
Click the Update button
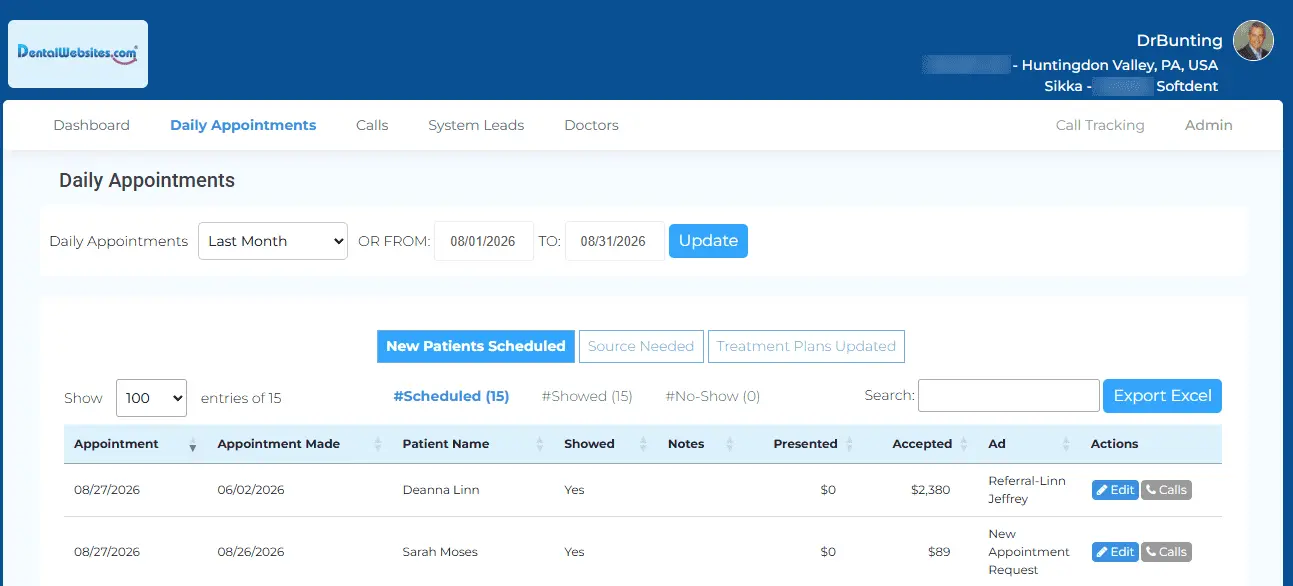(x=708, y=241)
